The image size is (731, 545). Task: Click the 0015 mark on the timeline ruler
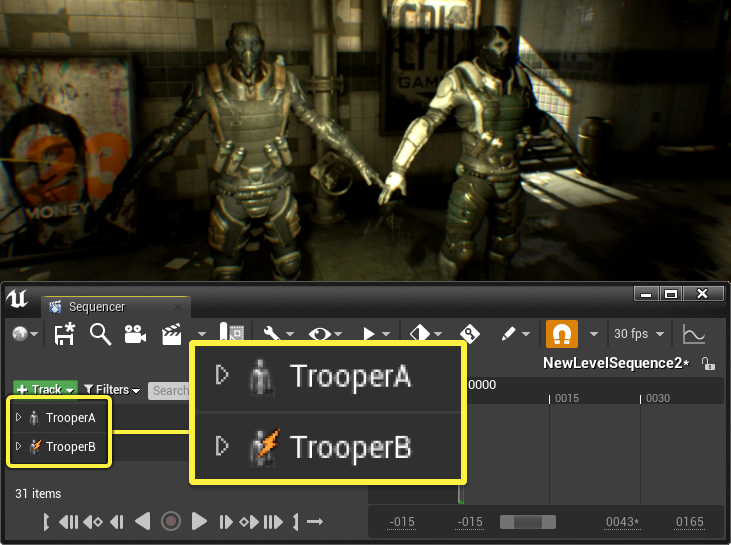tap(567, 398)
